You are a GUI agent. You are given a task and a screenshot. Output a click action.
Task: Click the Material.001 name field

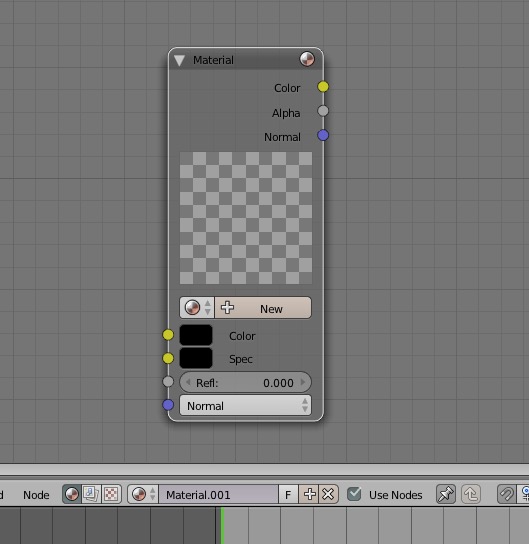point(218,494)
